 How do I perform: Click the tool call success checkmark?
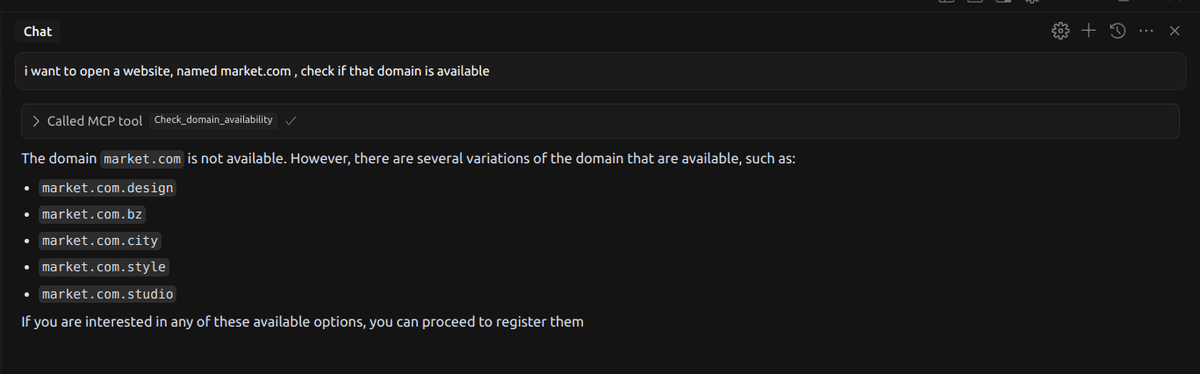[x=290, y=121]
